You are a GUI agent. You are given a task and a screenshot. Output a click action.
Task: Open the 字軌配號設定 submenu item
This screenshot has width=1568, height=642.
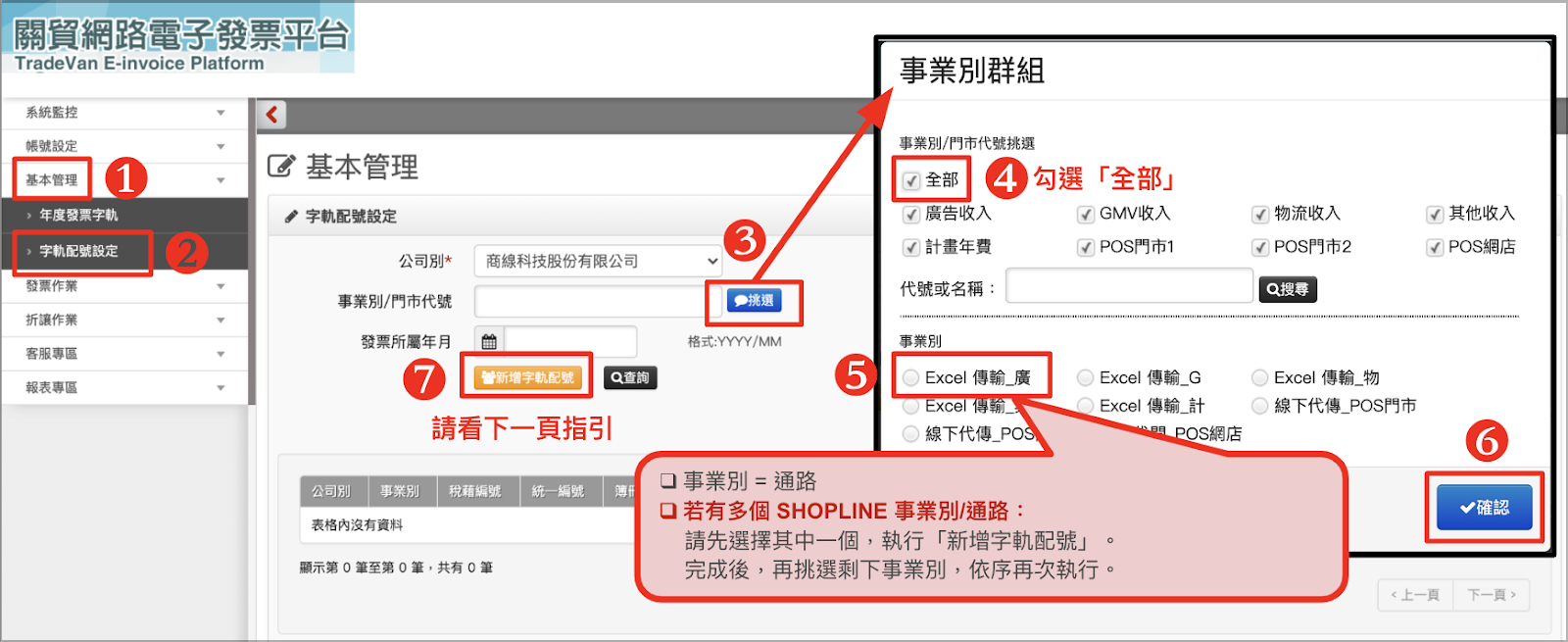(124, 252)
